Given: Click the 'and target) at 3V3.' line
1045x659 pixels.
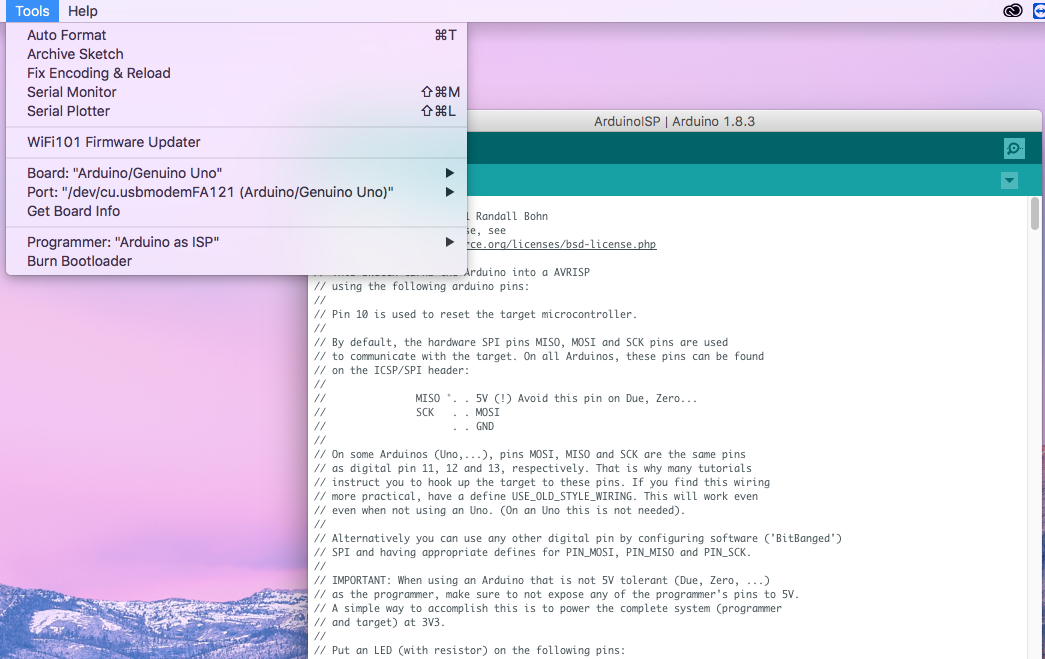Looking at the screenshot, I should [379, 622].
